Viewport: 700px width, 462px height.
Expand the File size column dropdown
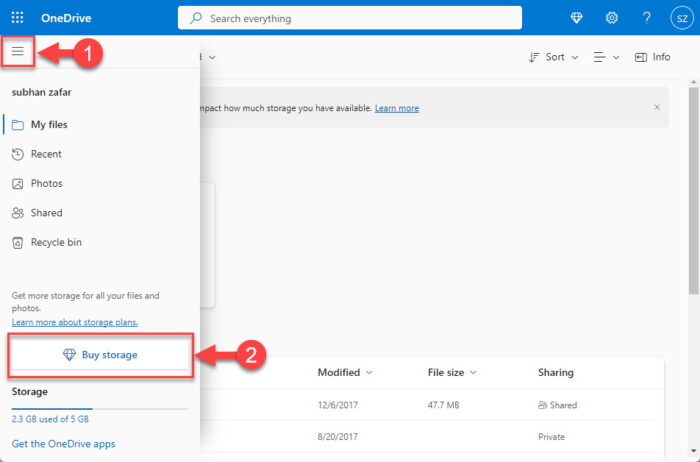473,373
